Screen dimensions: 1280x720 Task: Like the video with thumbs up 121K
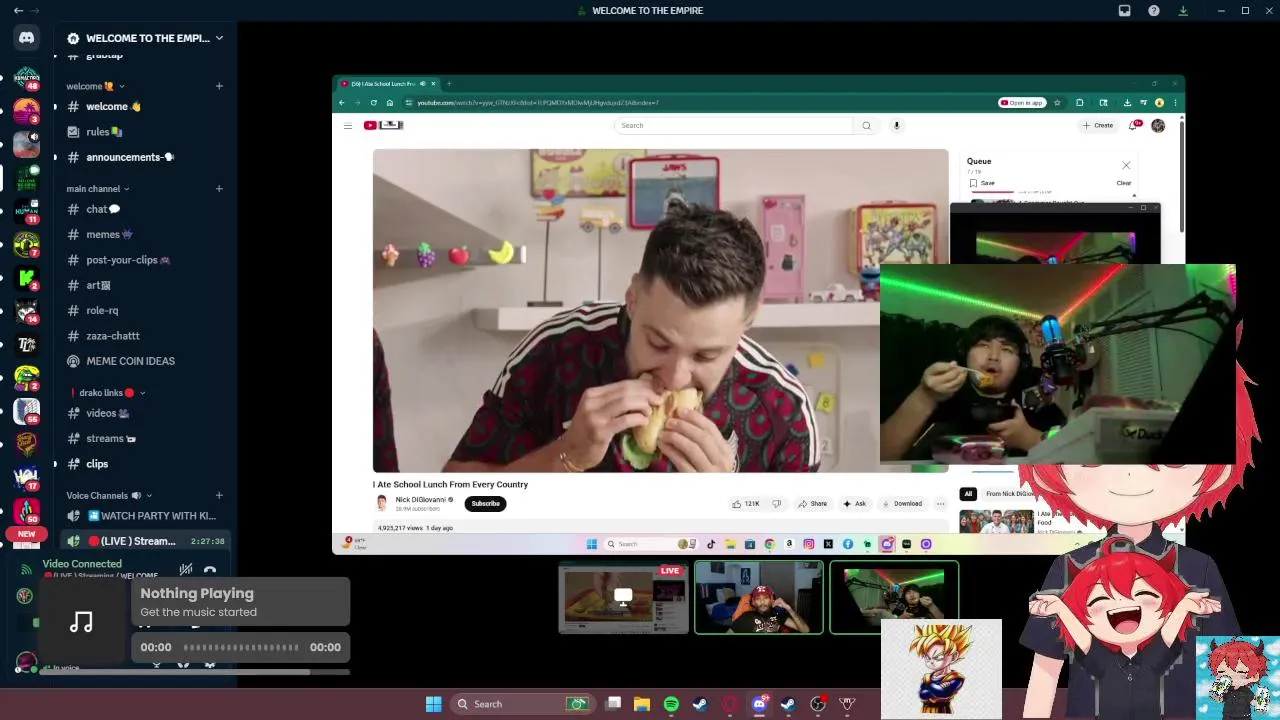point(745,503)
